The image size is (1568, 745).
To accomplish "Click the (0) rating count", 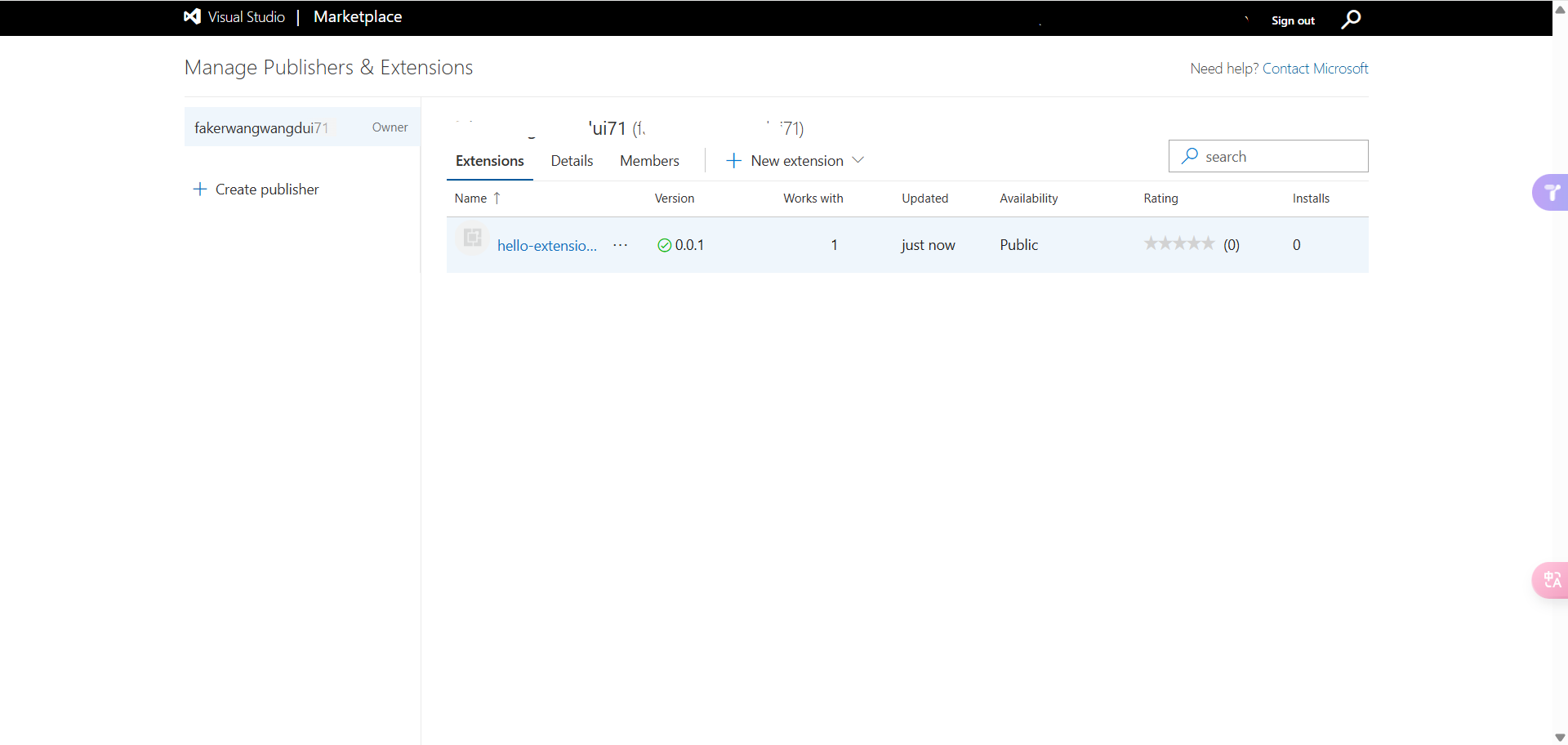I will [1232, 245].
